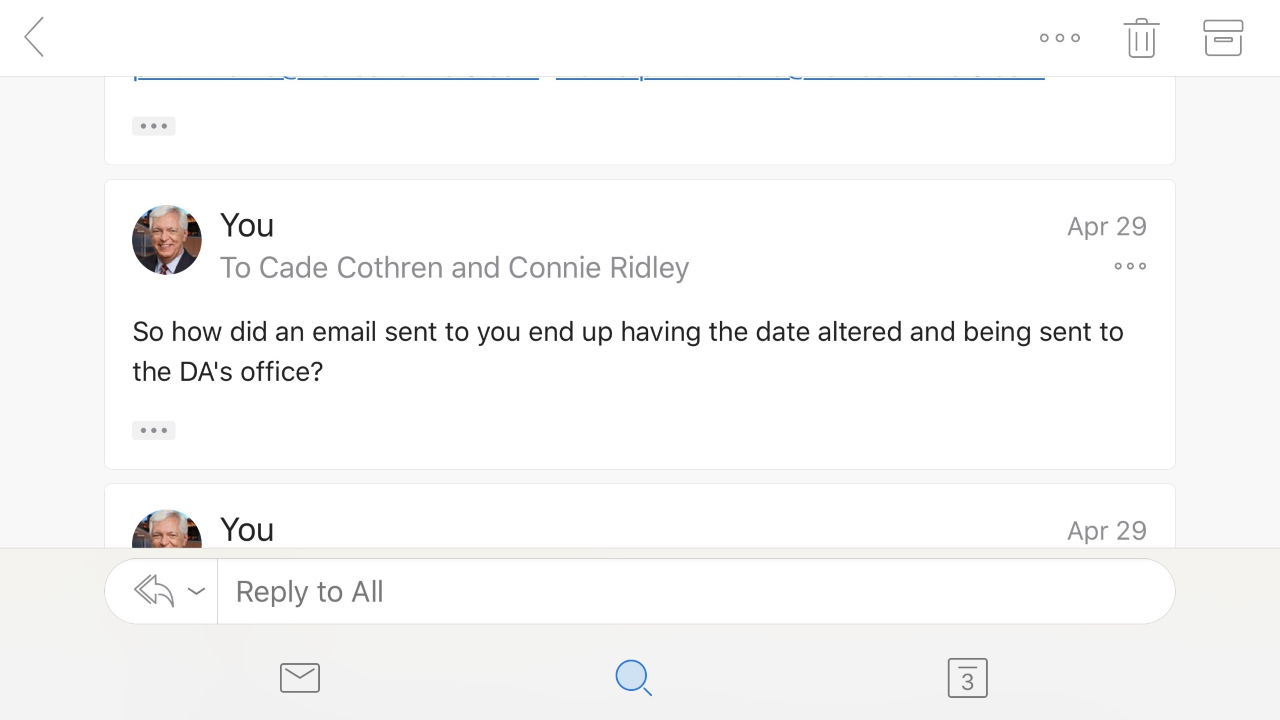Tap the Reply to All text field

[695, 591]
